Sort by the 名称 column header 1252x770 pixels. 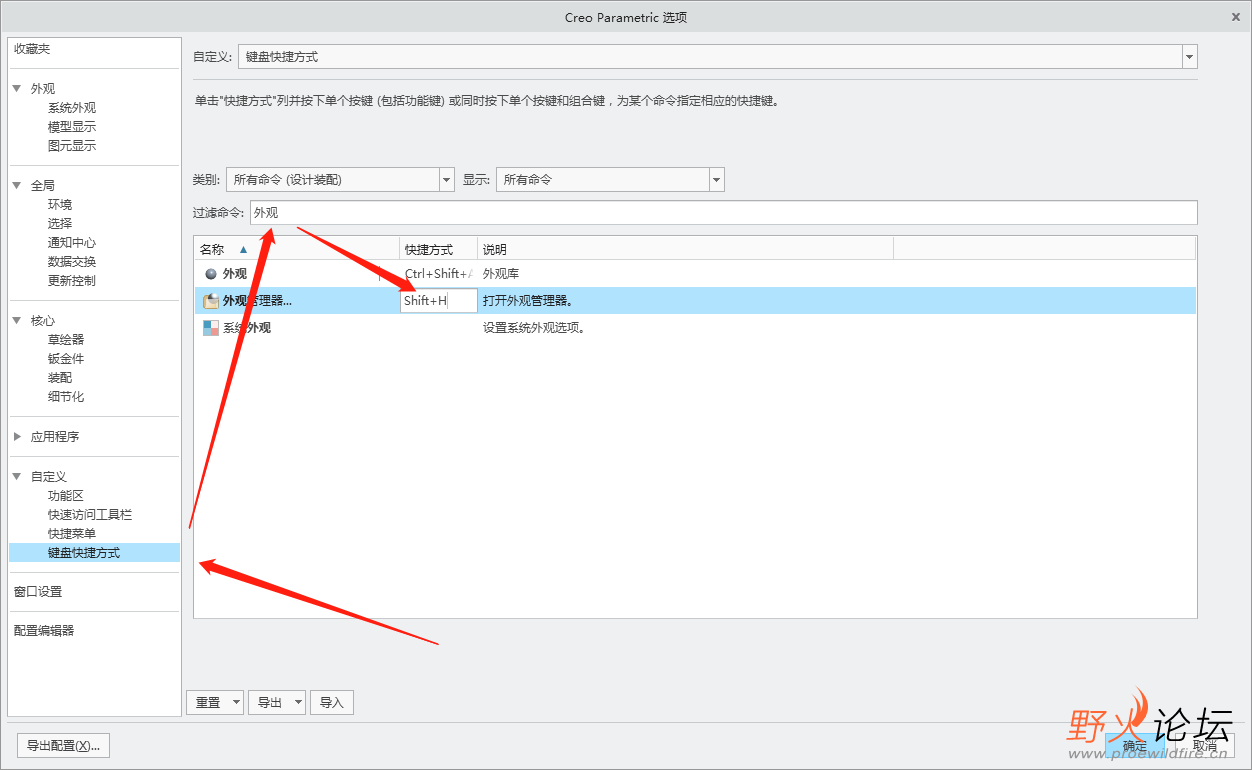click(296, 249)
